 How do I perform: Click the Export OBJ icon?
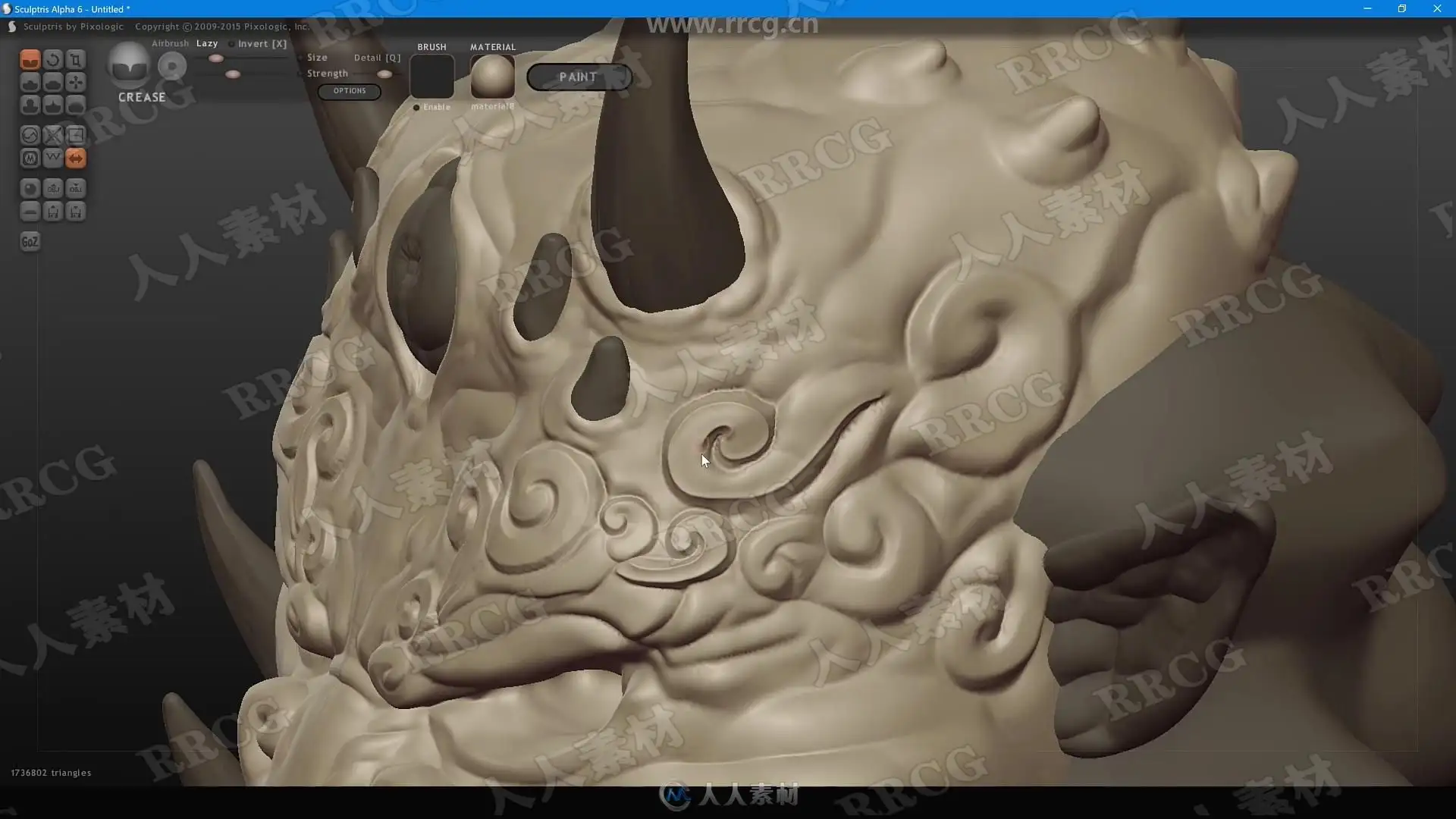(75, 189)
